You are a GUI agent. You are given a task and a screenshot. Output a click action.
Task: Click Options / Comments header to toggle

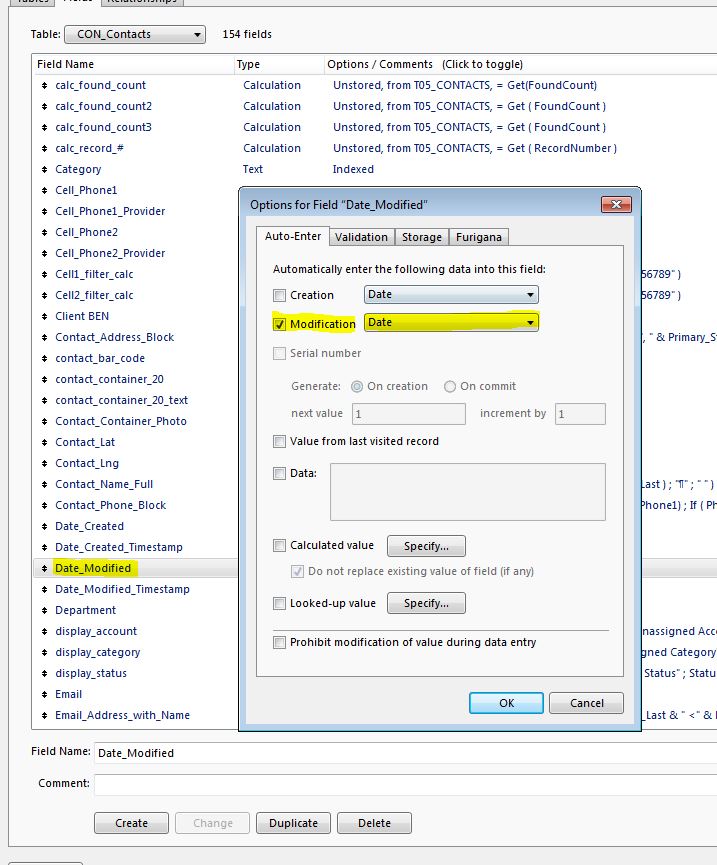click(x=521, y=64)
